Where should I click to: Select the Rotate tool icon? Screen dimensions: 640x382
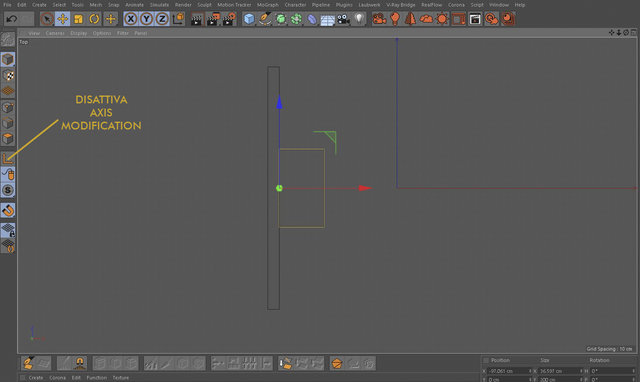tap(94, 19)
